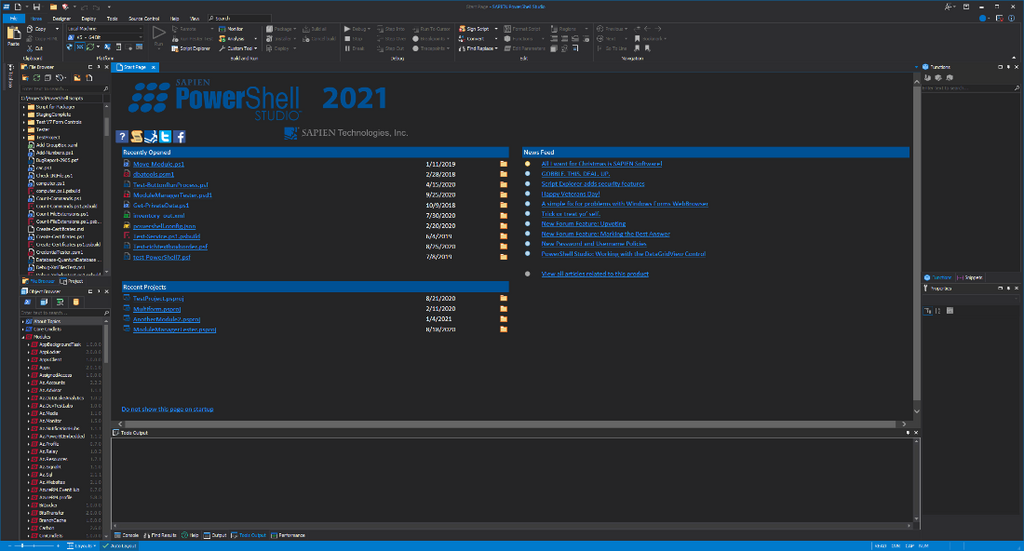Click Do not show this page on startup
Screen dimensions: 1024x551
[x=167, y=409]
